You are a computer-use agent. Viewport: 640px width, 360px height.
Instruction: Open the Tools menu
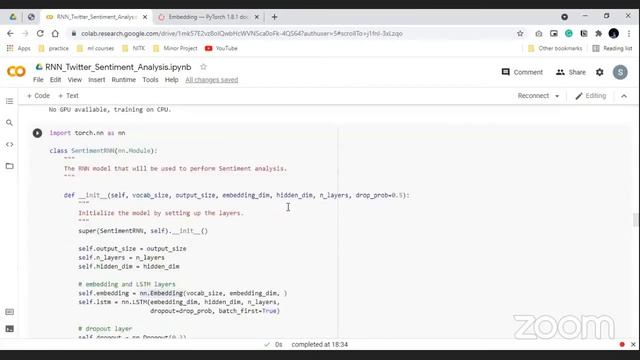click(150, 80)
